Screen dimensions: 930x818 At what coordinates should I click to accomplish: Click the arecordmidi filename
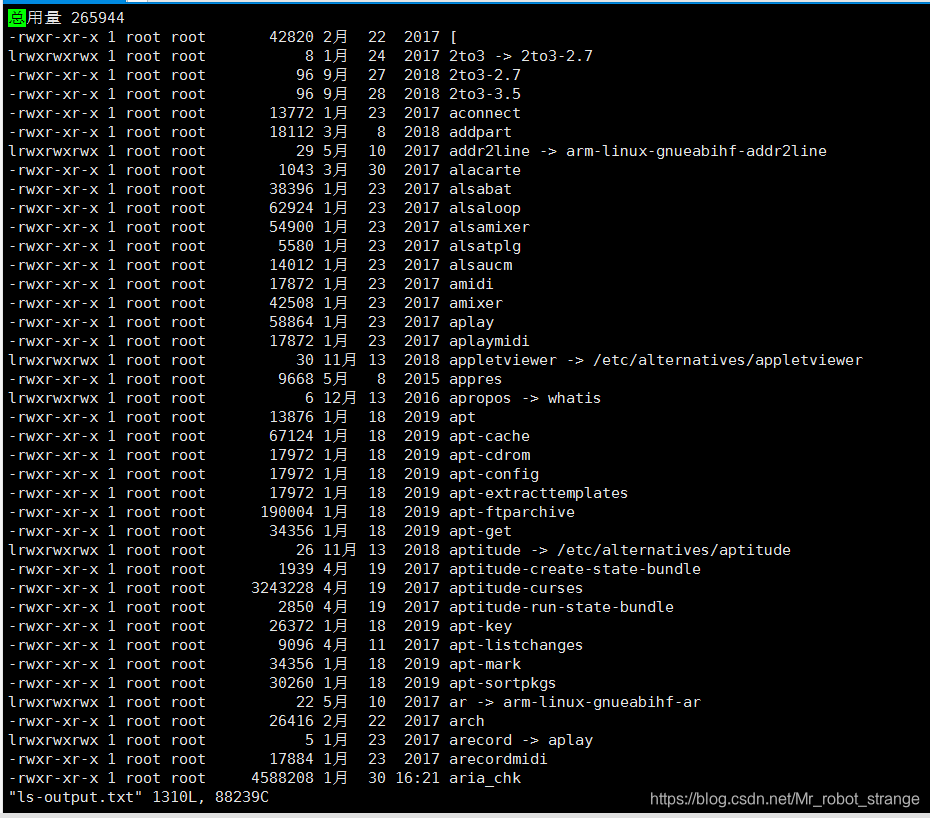498,759
